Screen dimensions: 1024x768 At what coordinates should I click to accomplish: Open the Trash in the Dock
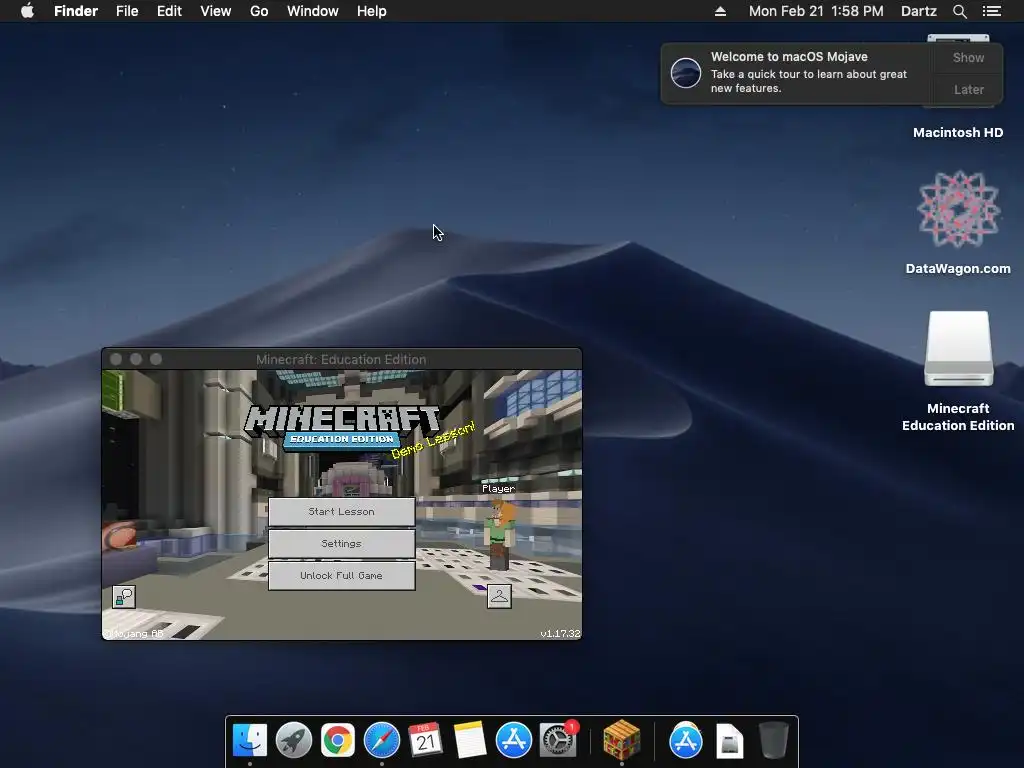(774, 741)
